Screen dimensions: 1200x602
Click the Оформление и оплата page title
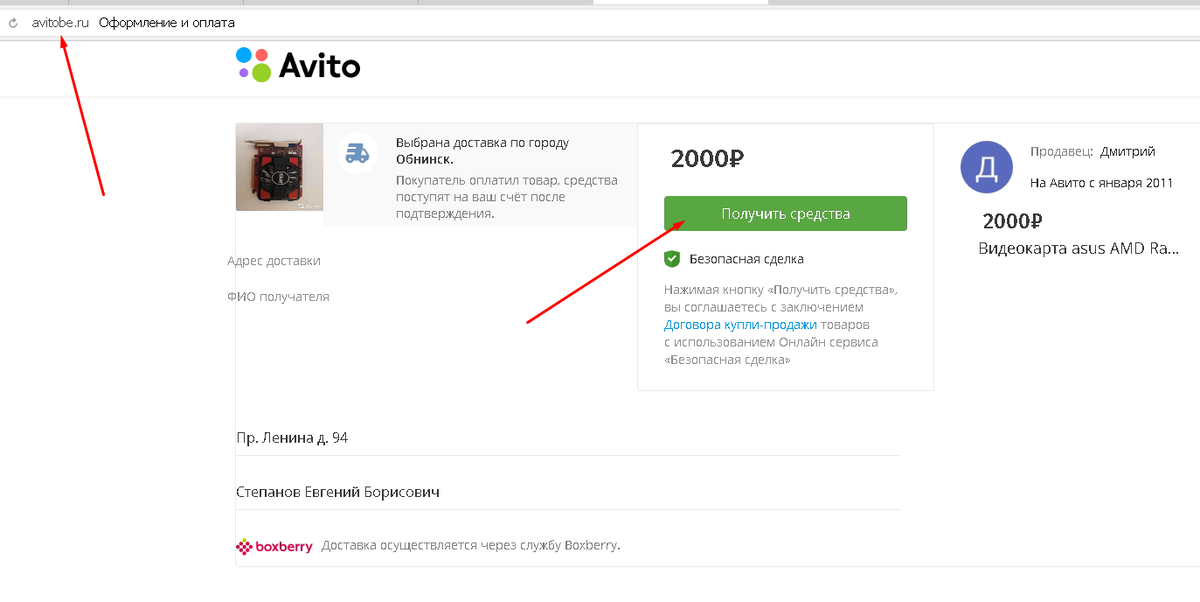point(167,22)
